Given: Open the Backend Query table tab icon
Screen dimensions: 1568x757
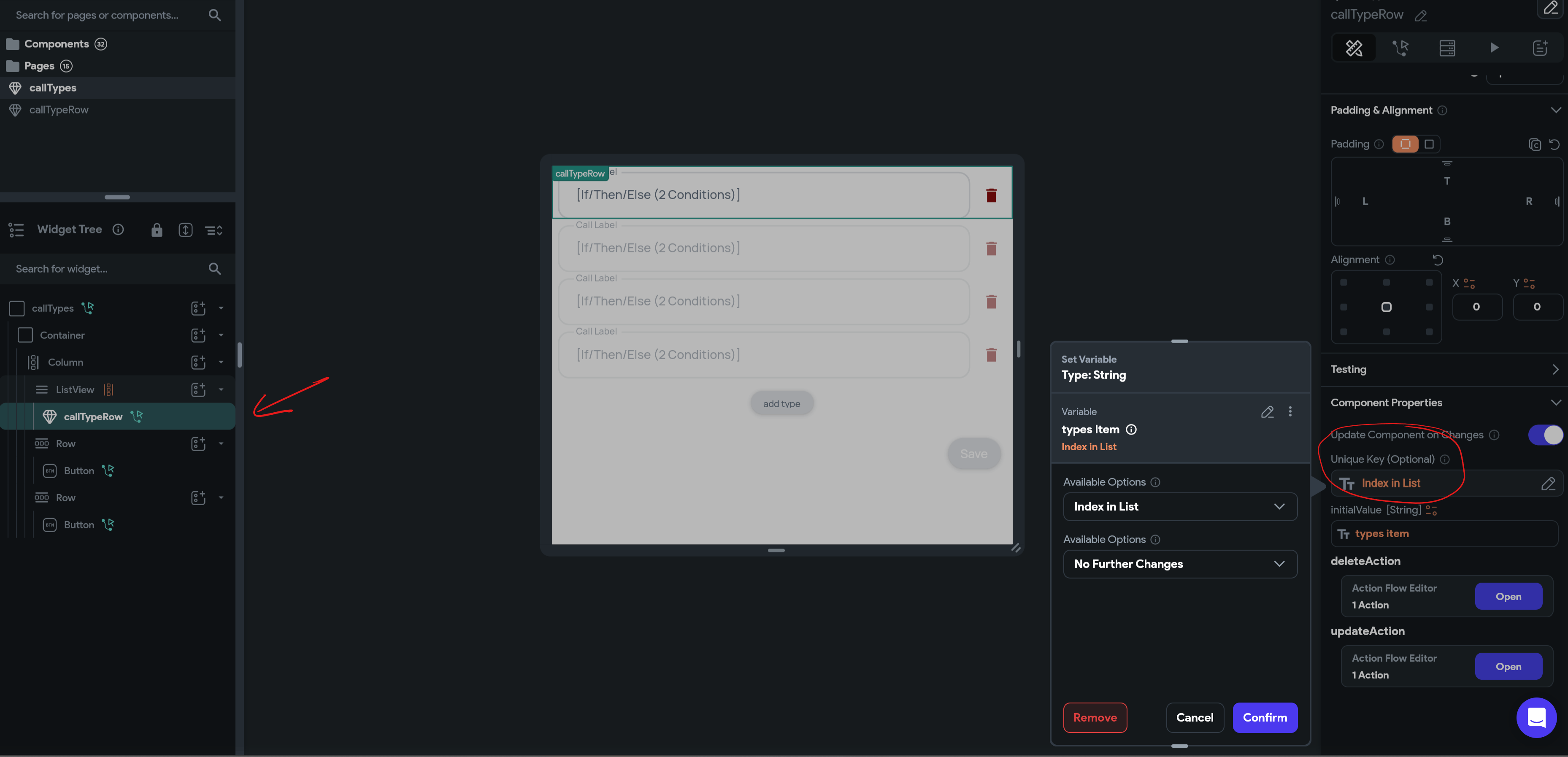Looking at the screenshot, I should [x=1447, y=48].
